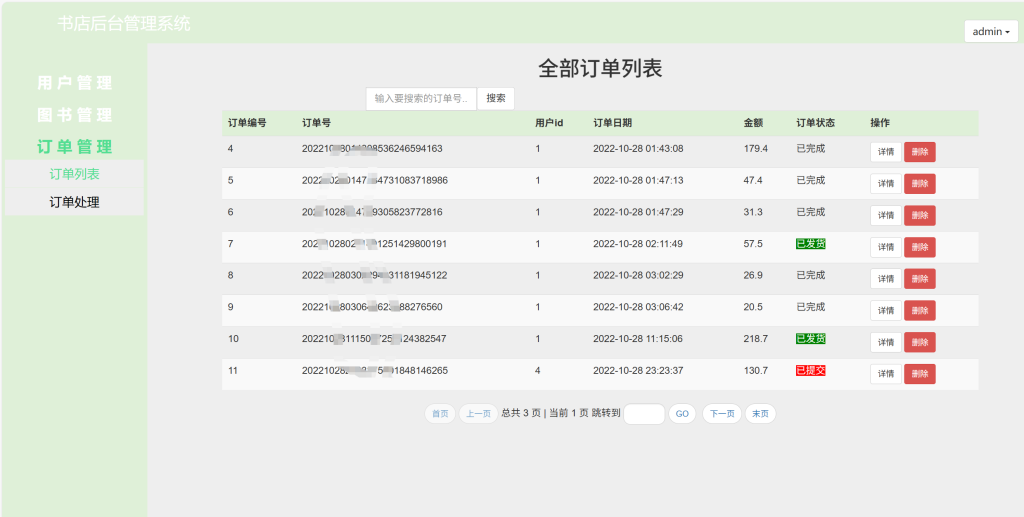Click the 已提交 status of order 11

pyautogui.click(x=810, y=370)
